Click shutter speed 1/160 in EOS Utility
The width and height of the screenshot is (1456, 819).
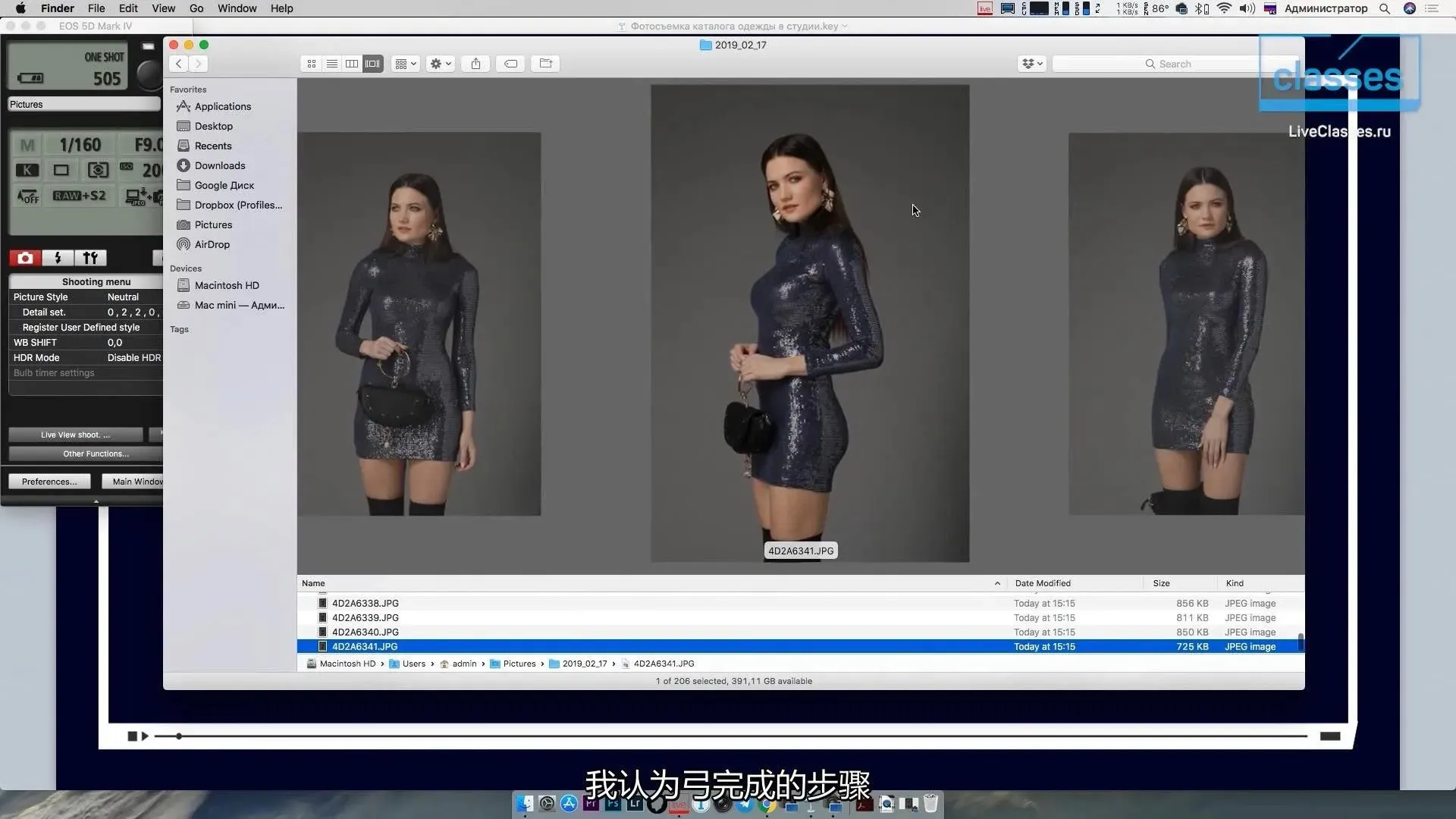(80, 145)
